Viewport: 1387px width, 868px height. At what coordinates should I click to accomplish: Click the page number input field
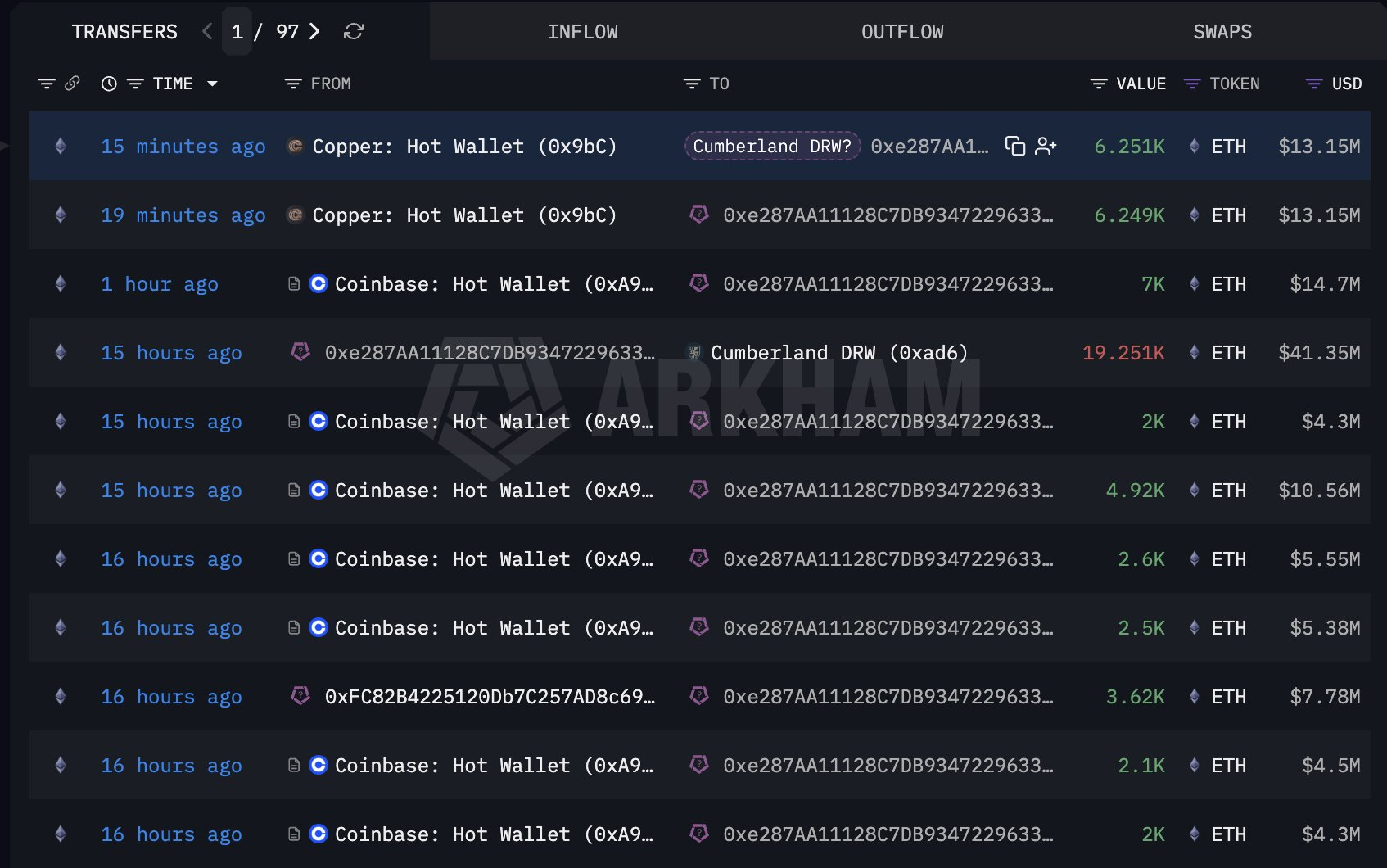click(237, 32)
